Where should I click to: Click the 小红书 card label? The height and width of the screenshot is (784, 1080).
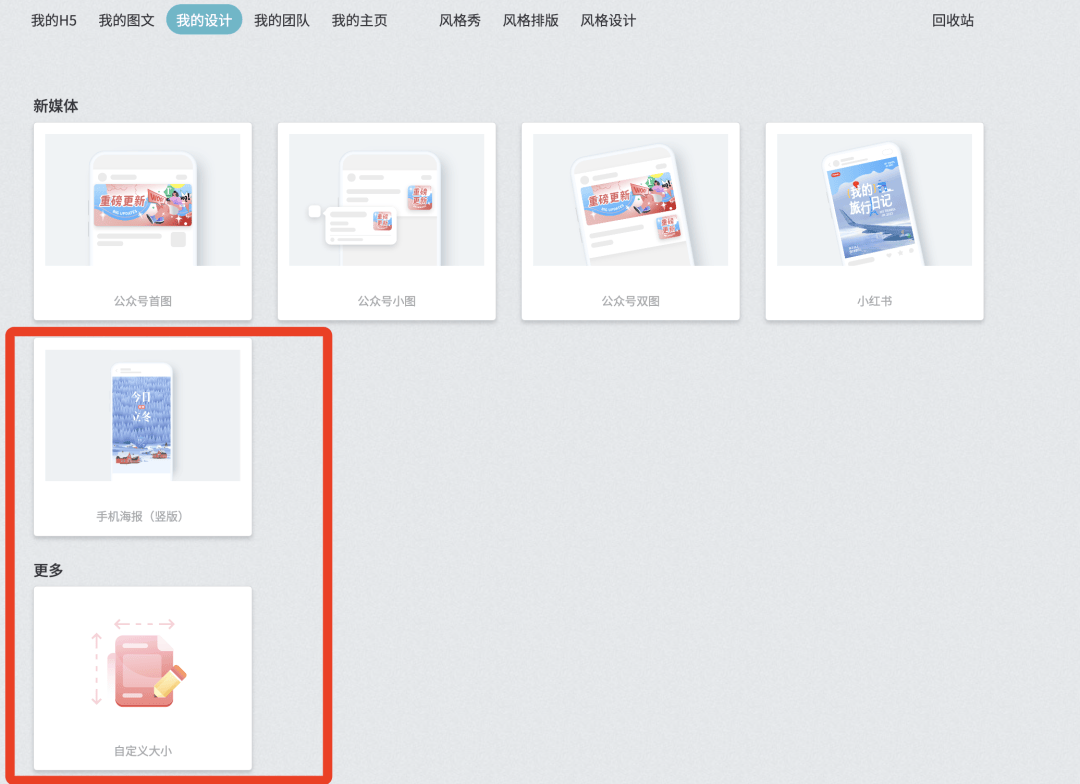click(x=874, y=300)
